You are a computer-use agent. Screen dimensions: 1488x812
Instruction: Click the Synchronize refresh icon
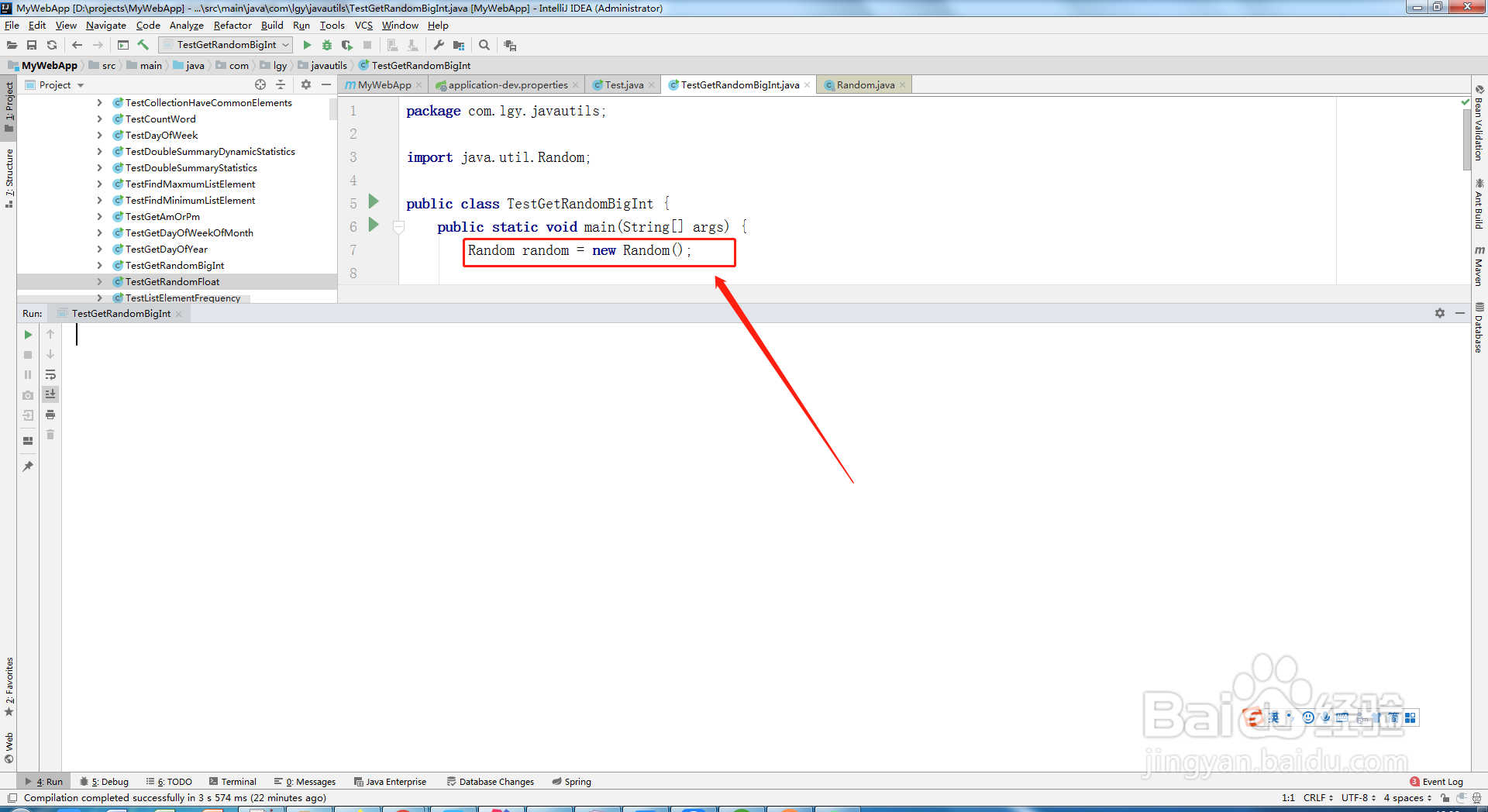point(52,45)
